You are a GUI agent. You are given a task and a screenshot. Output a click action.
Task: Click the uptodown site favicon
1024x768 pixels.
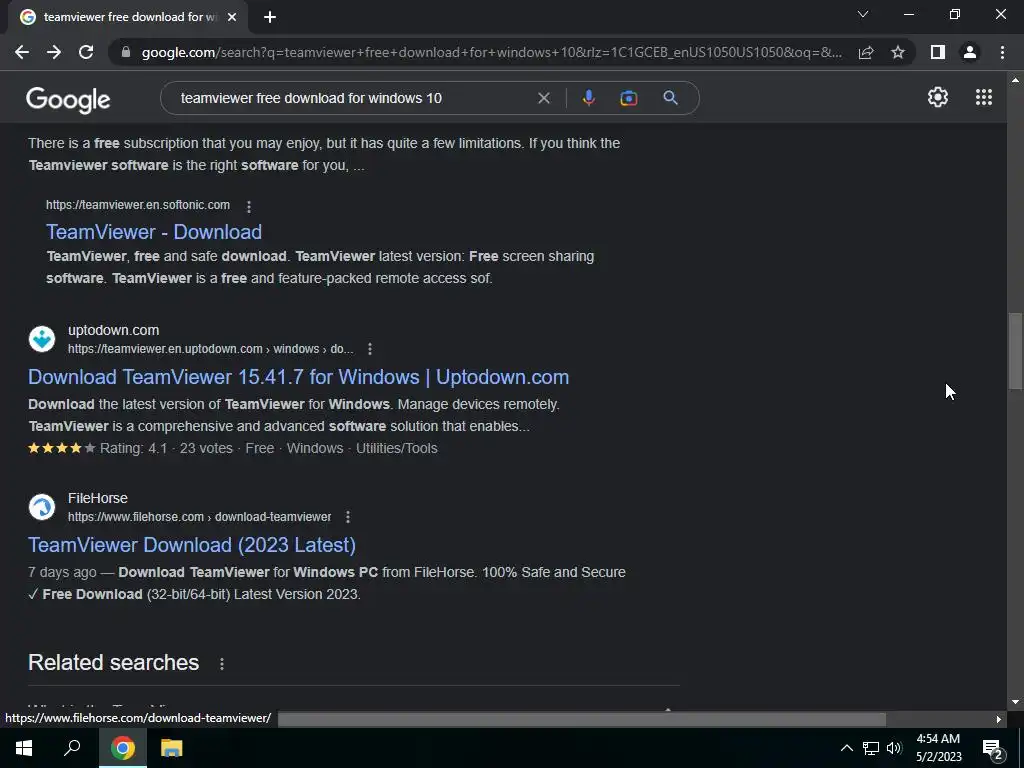click(x=42, y=339)
